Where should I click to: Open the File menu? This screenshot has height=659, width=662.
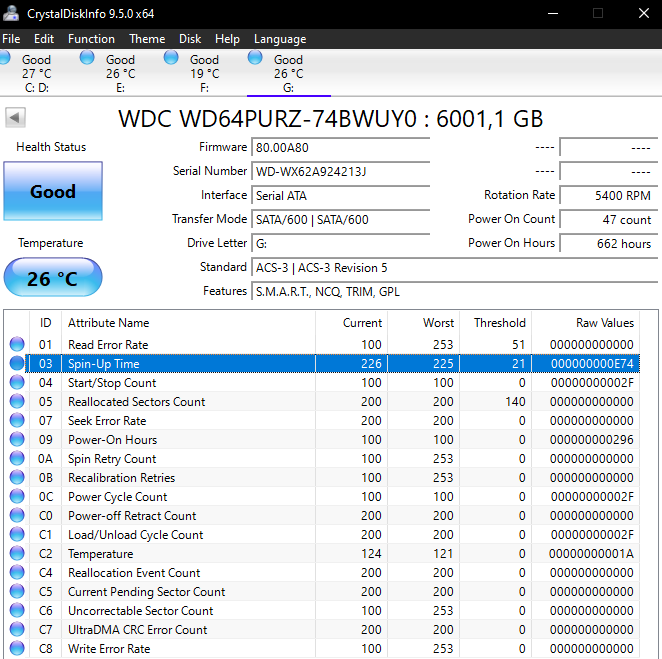11,39
